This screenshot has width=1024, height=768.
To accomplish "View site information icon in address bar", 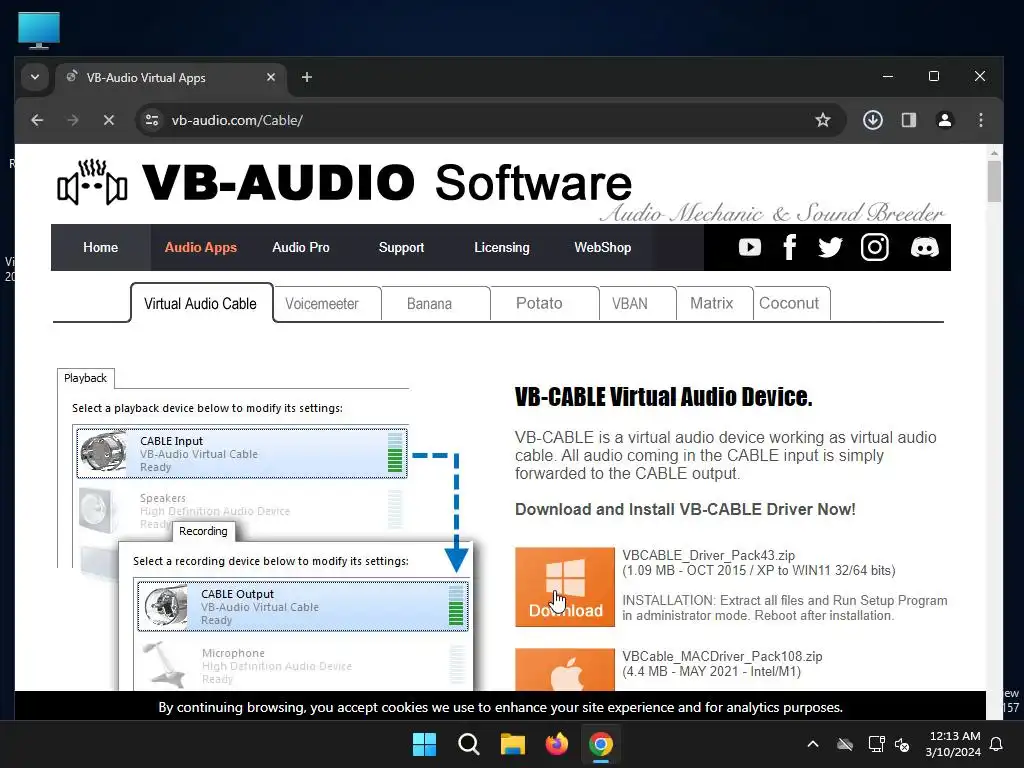I will coord(152,120).
